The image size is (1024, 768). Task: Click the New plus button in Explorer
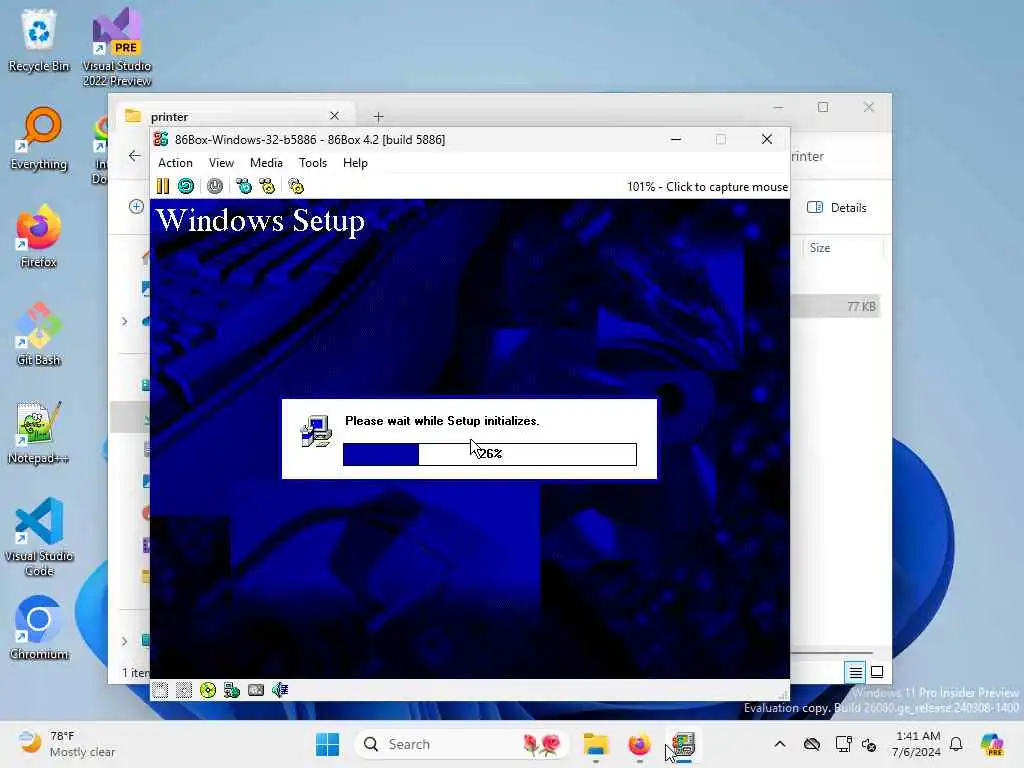[x=136, y=206]
